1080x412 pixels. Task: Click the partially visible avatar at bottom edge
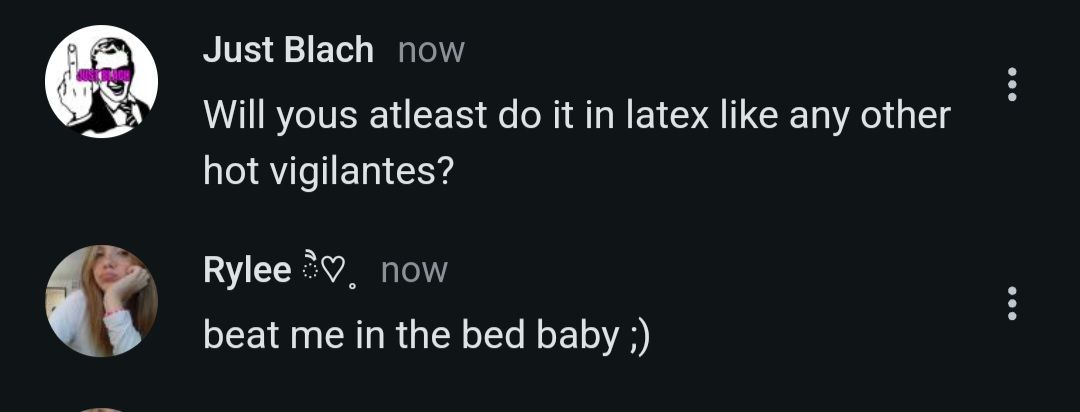[x=101, y=408]
